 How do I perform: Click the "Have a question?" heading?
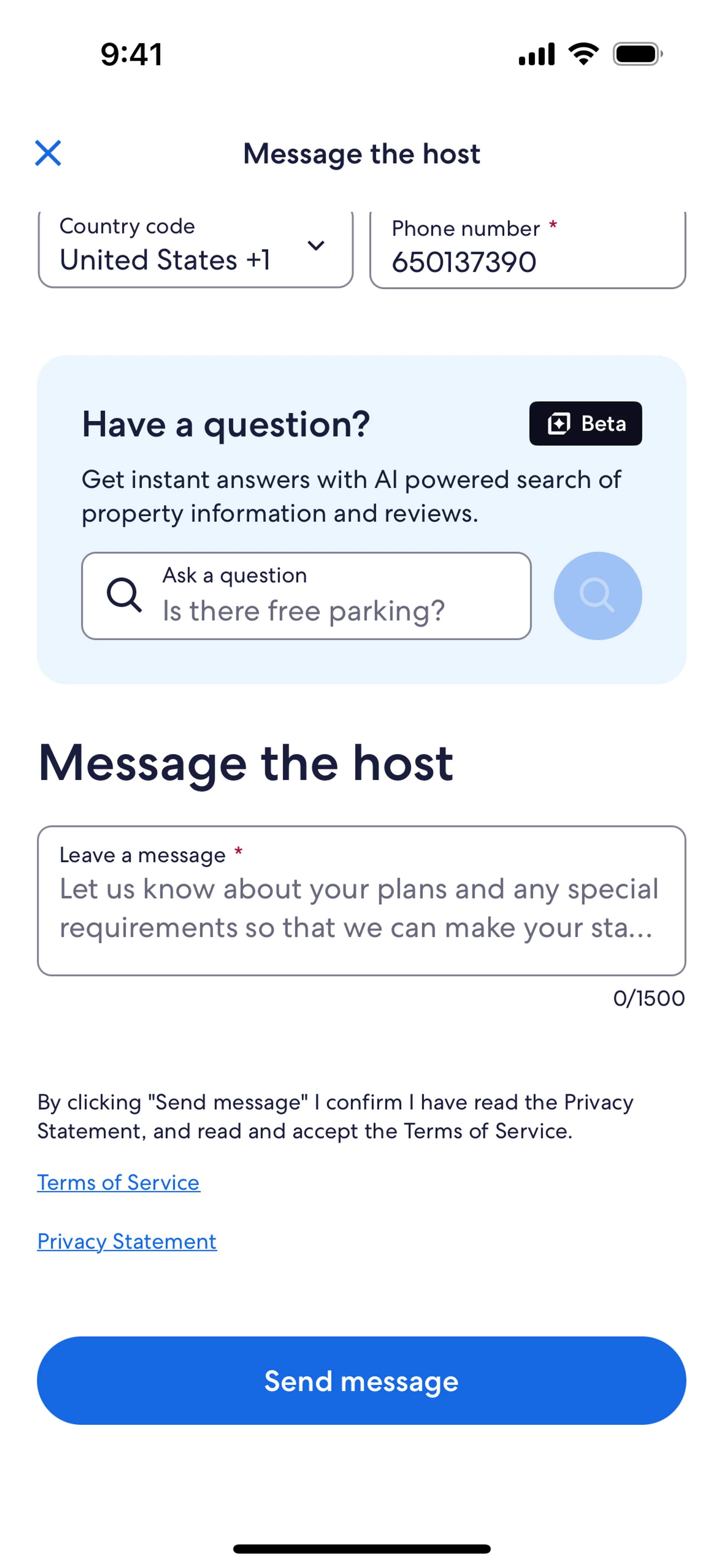(226, 424)
